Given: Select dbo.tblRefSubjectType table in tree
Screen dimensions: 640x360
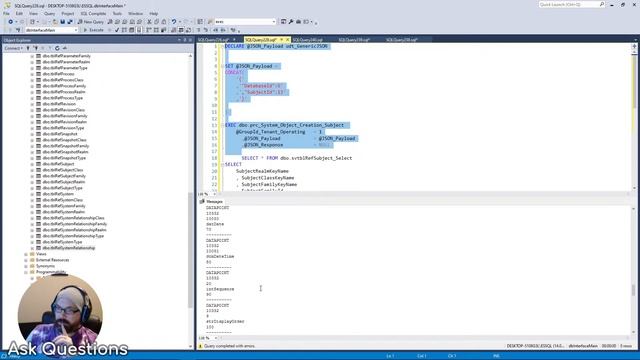Looking at the screenshot, I should pos(62,188).
